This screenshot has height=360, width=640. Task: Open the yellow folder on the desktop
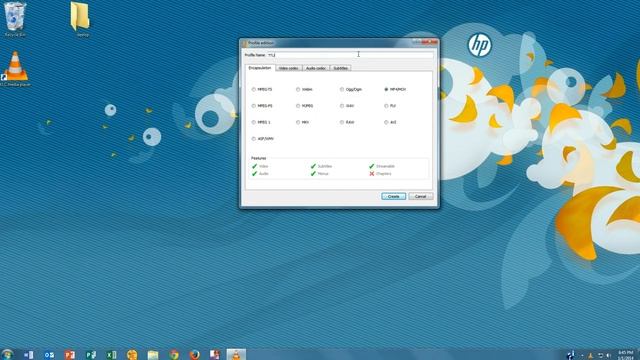(81, 19)
